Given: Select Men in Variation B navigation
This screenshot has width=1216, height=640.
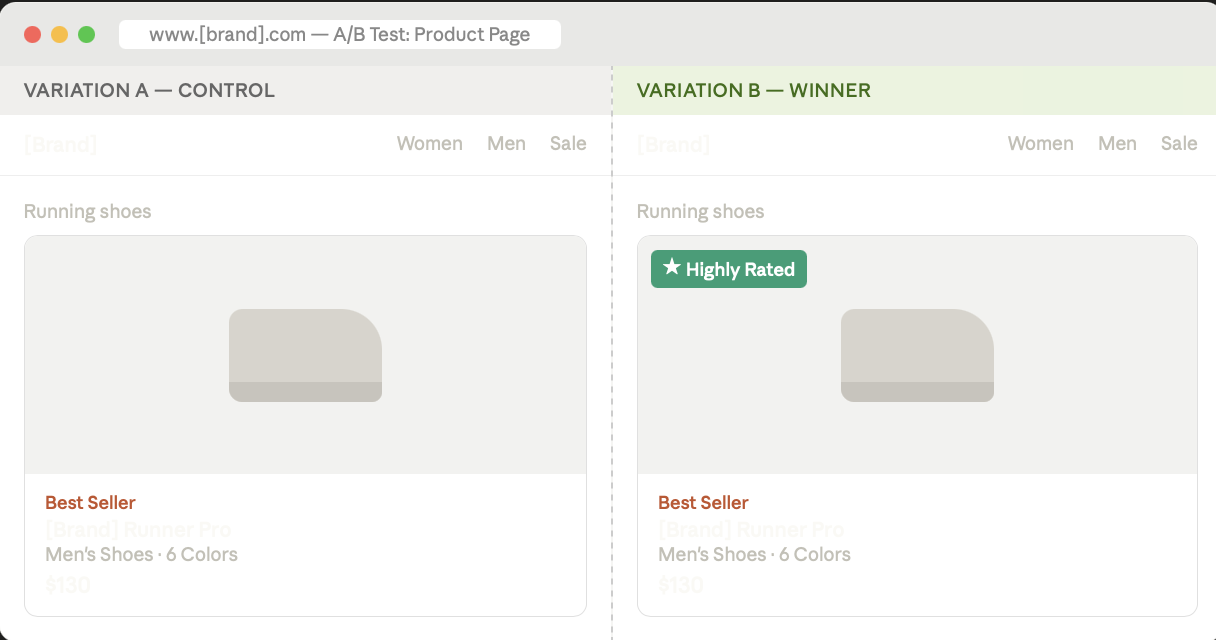Looking at the screenshot, I should [x=1117, y=144].
